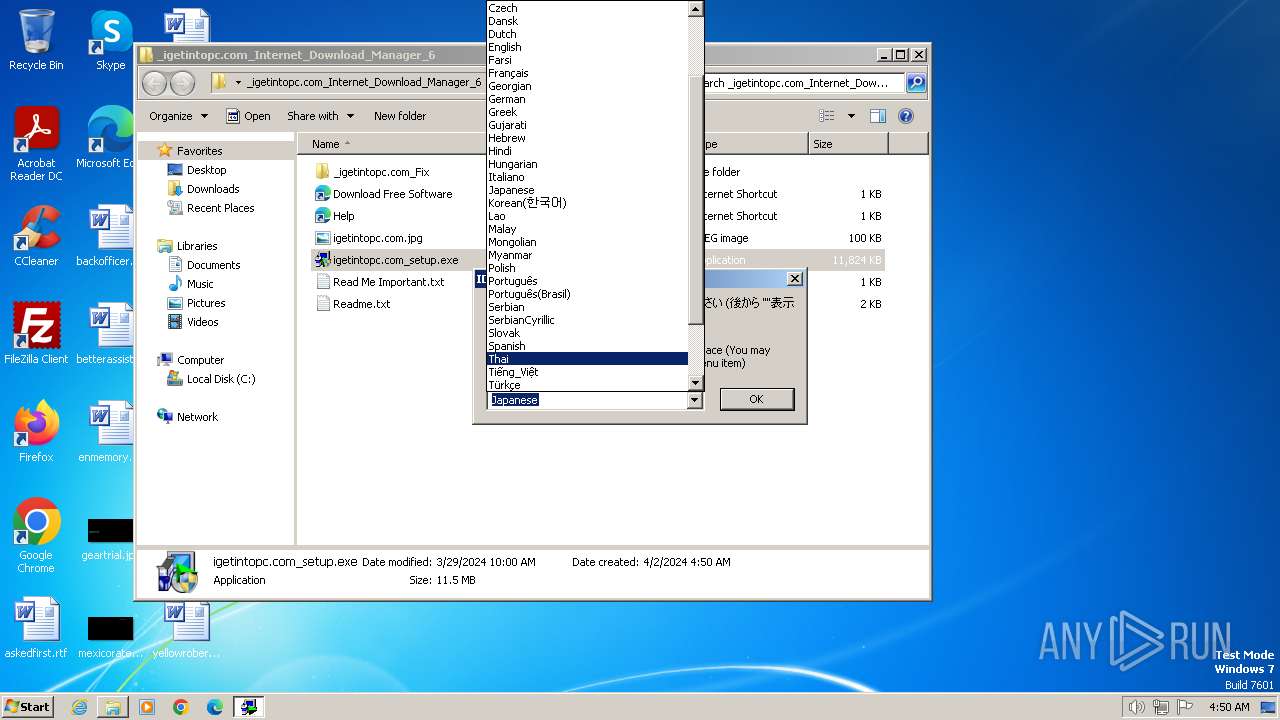The image size is (1280, 720).
Task: Open askedfirst.rtf document icon
Action: click(36, 628)
